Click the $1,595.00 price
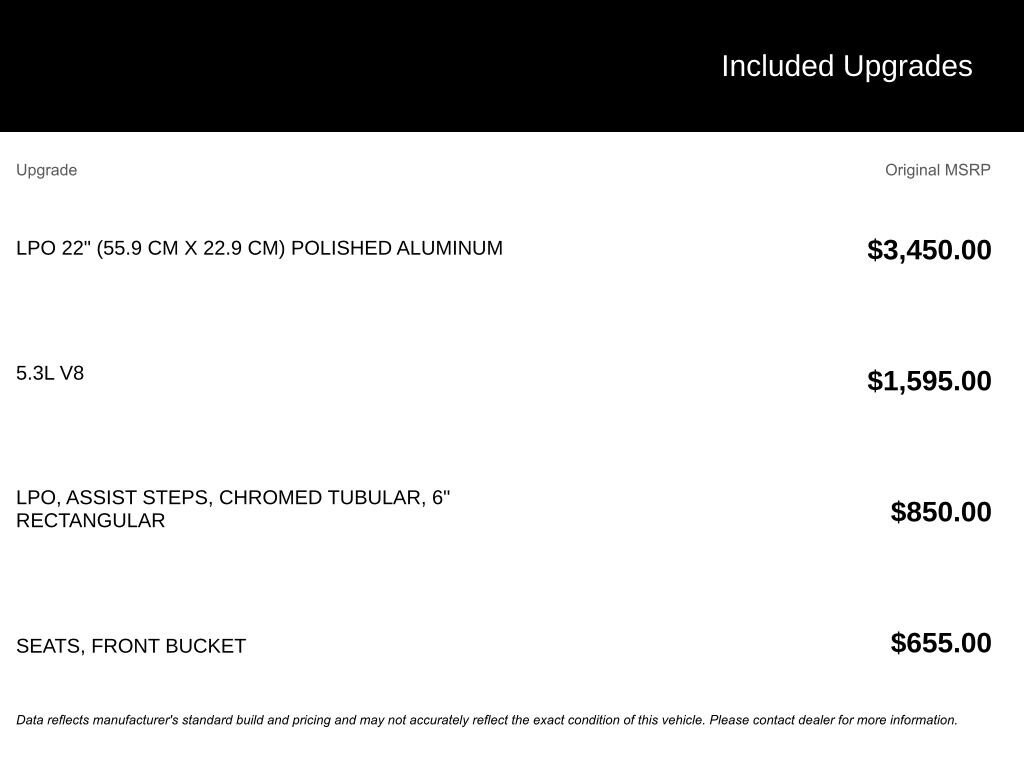Screen dimensions: 1024x768 pyautogui.click(x=929, y=381)
